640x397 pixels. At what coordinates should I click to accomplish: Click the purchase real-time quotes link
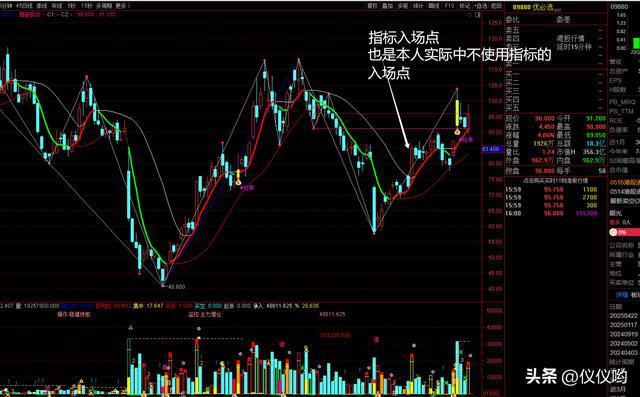coord(556,180)
